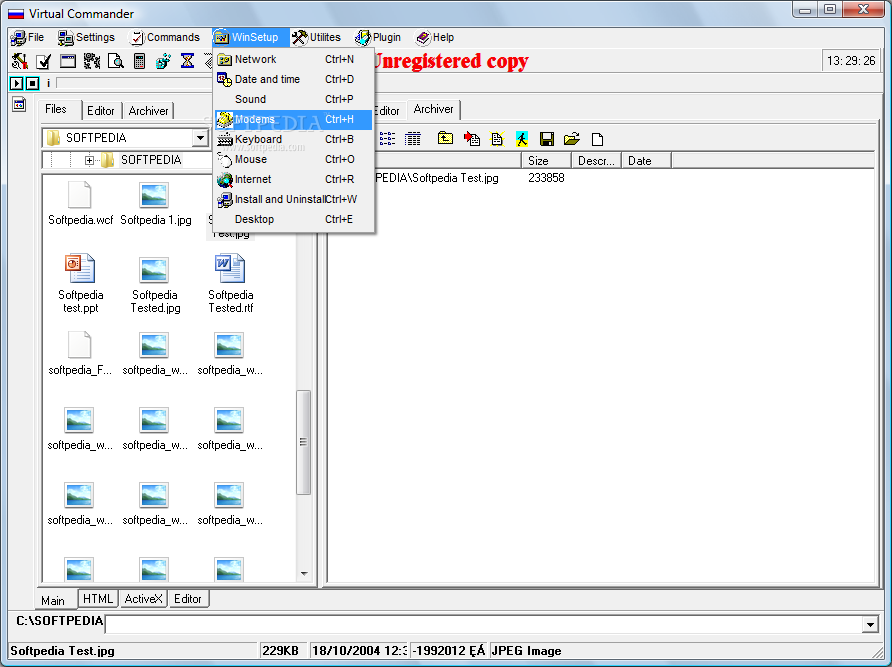
Task: Choose Date and time menu entry
Action: (294, 79)
